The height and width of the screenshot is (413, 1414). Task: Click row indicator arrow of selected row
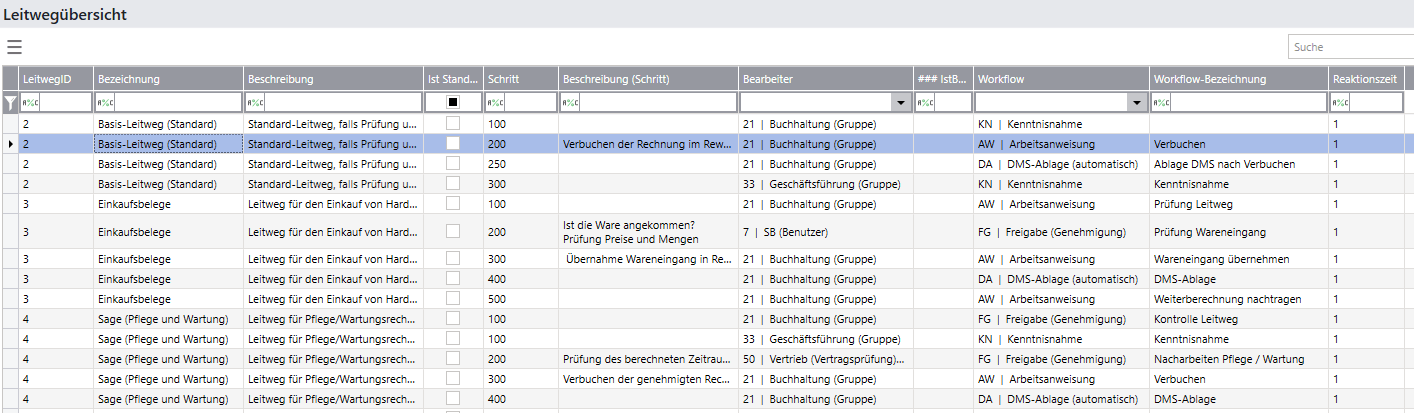point(10,144)
